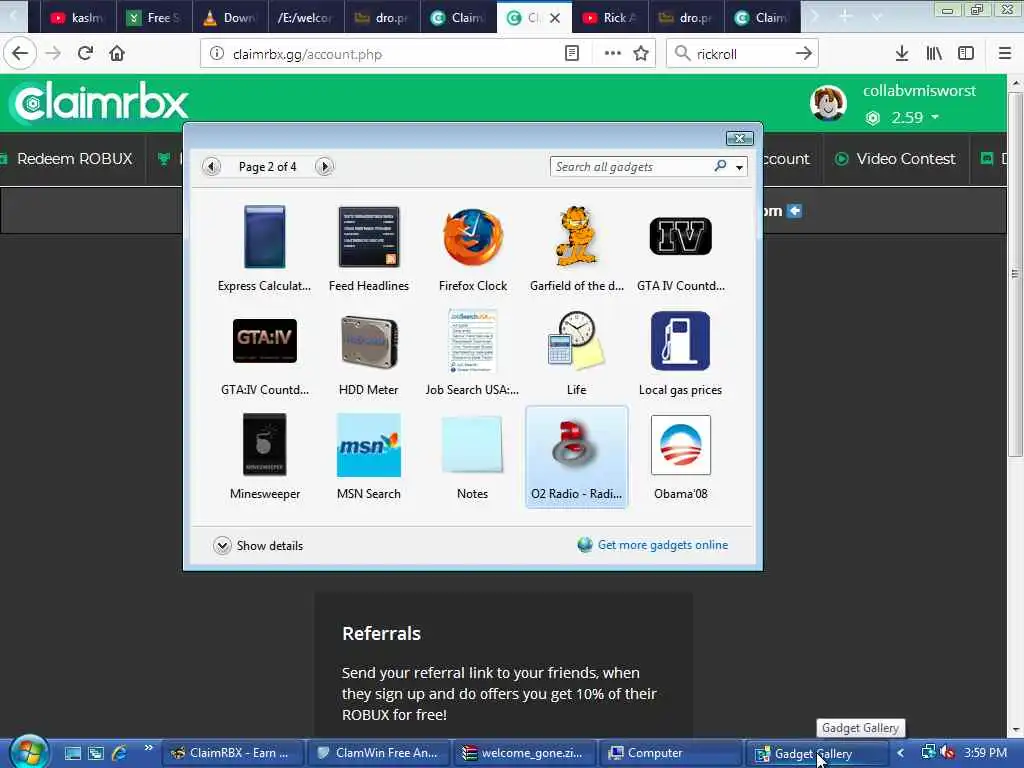Image resolution: width=1024 pixels, height=768 pixels.
Task: Click the 3:59 PM taskbar clock
Action: 985,753
